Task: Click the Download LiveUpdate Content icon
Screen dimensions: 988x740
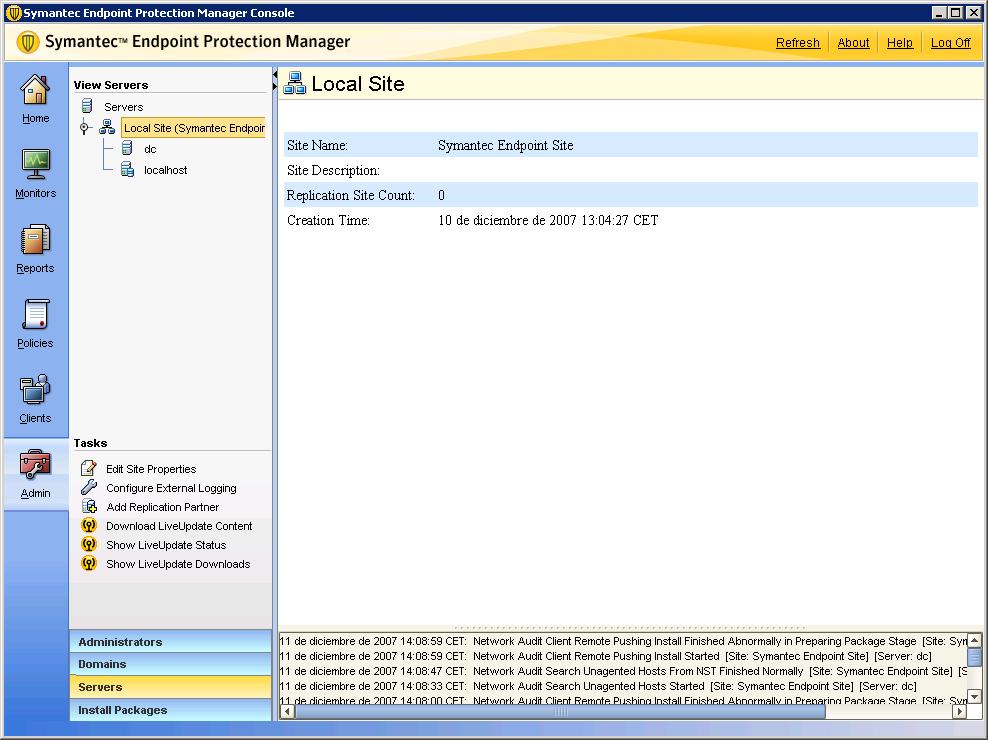Action: (x=88, y=526)
